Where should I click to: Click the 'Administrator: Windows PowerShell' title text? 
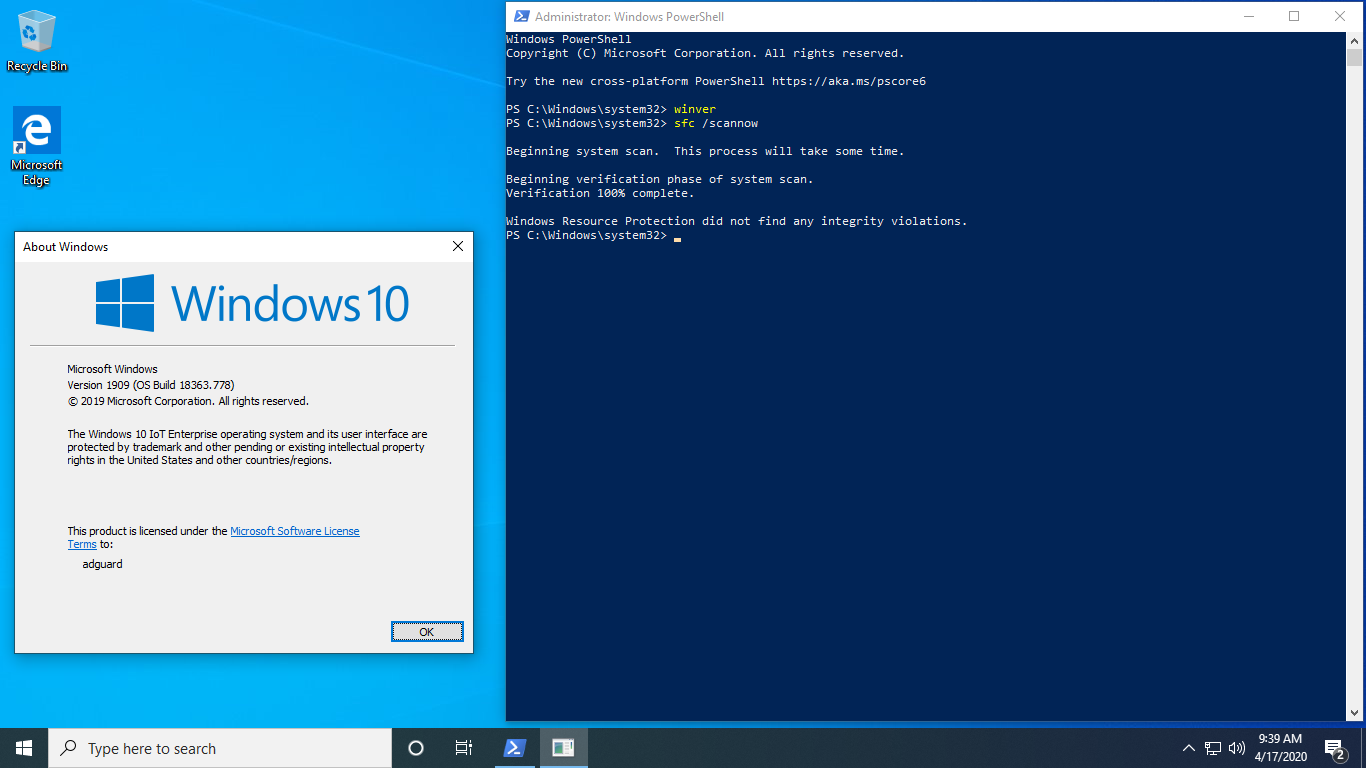(629, 17)
